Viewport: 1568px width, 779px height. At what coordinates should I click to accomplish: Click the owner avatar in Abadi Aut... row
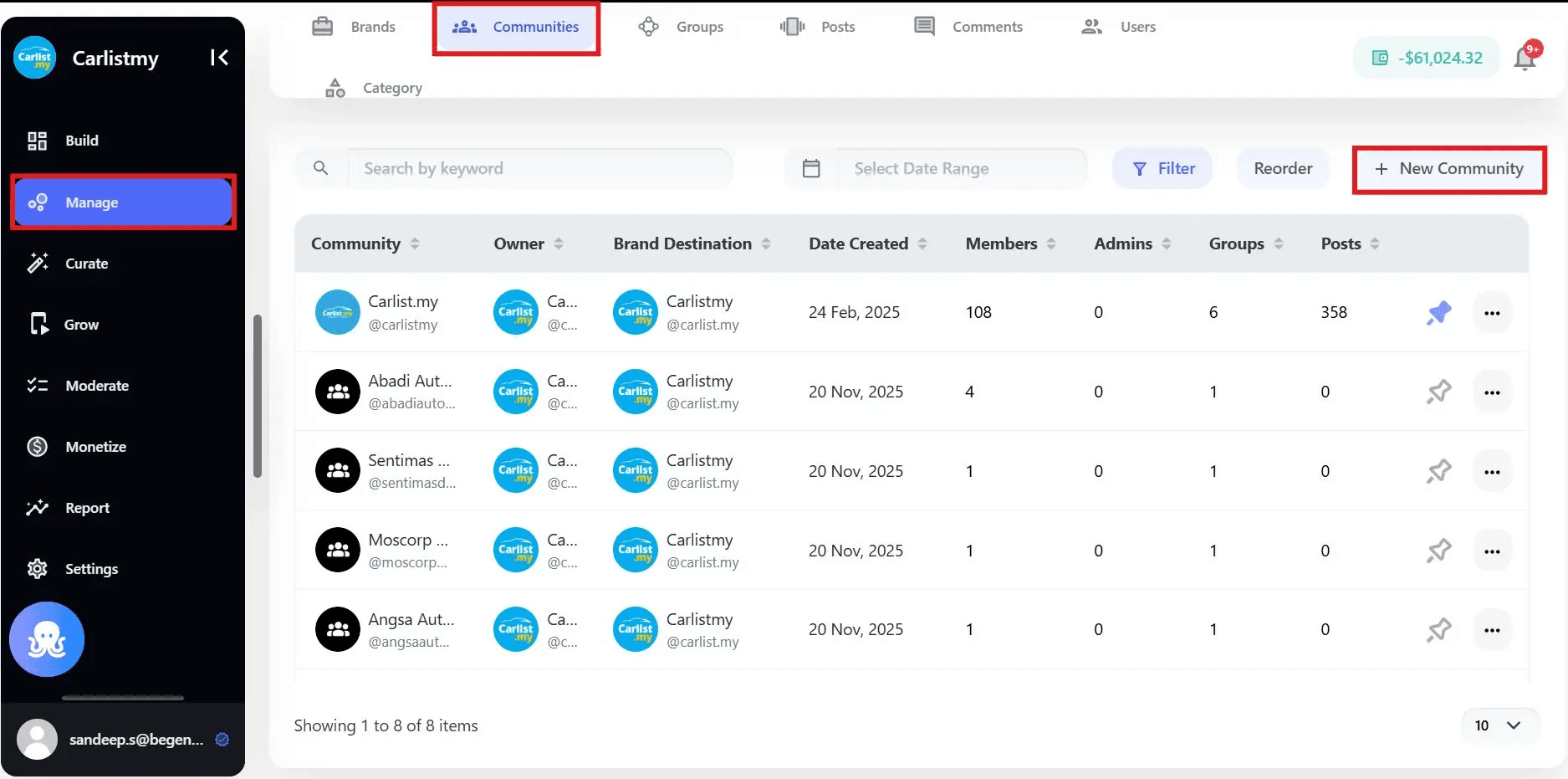point(516,392)
